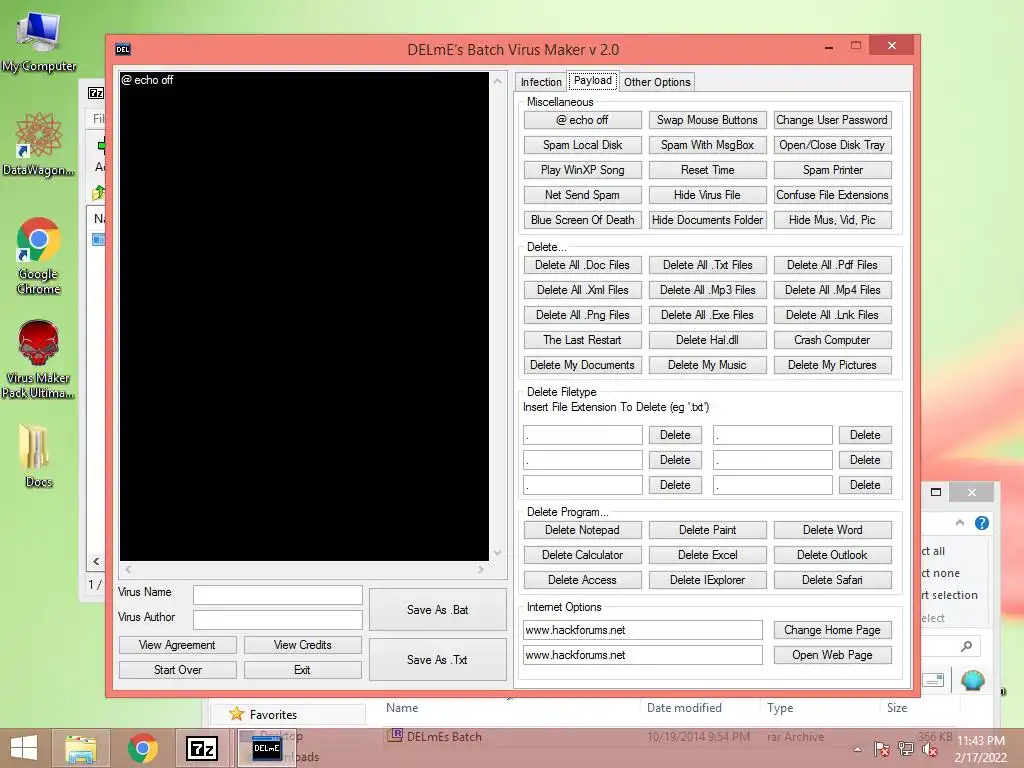1024x768 pixels.
Task: Click Spam Local Disk button
Action: tap(583, 145)
